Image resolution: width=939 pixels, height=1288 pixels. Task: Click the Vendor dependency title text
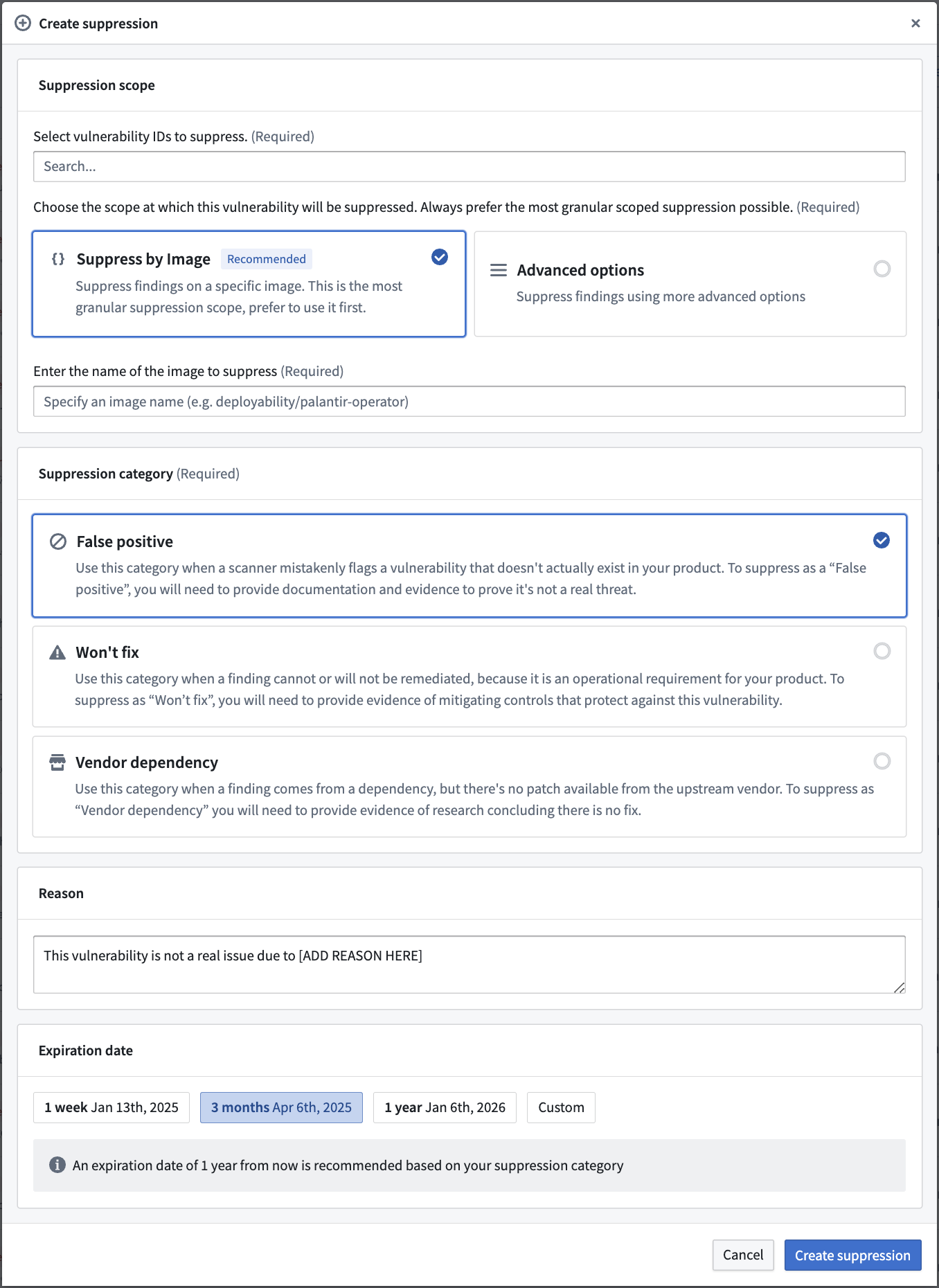(147, 762)
